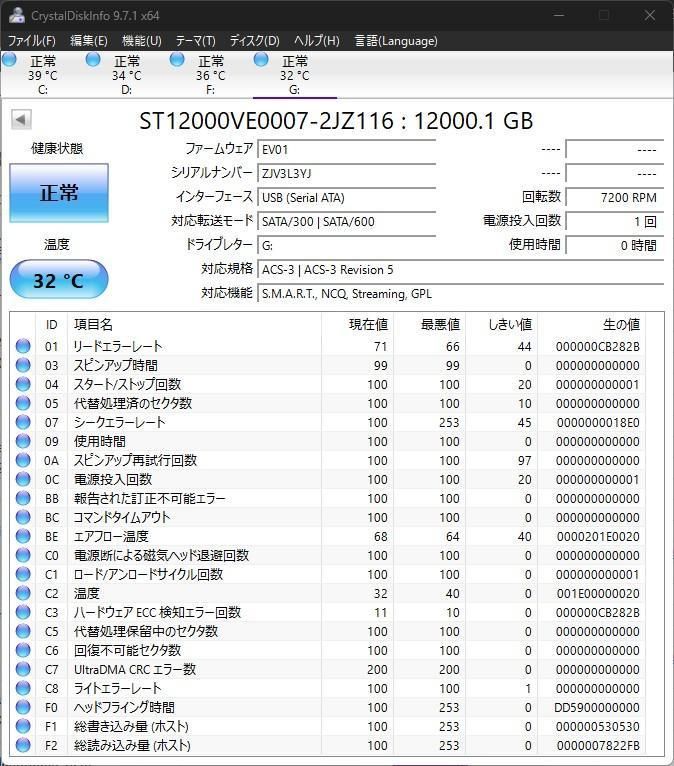Click the previous disk arrow button
674x766 pixels.
tap(20, 120)
